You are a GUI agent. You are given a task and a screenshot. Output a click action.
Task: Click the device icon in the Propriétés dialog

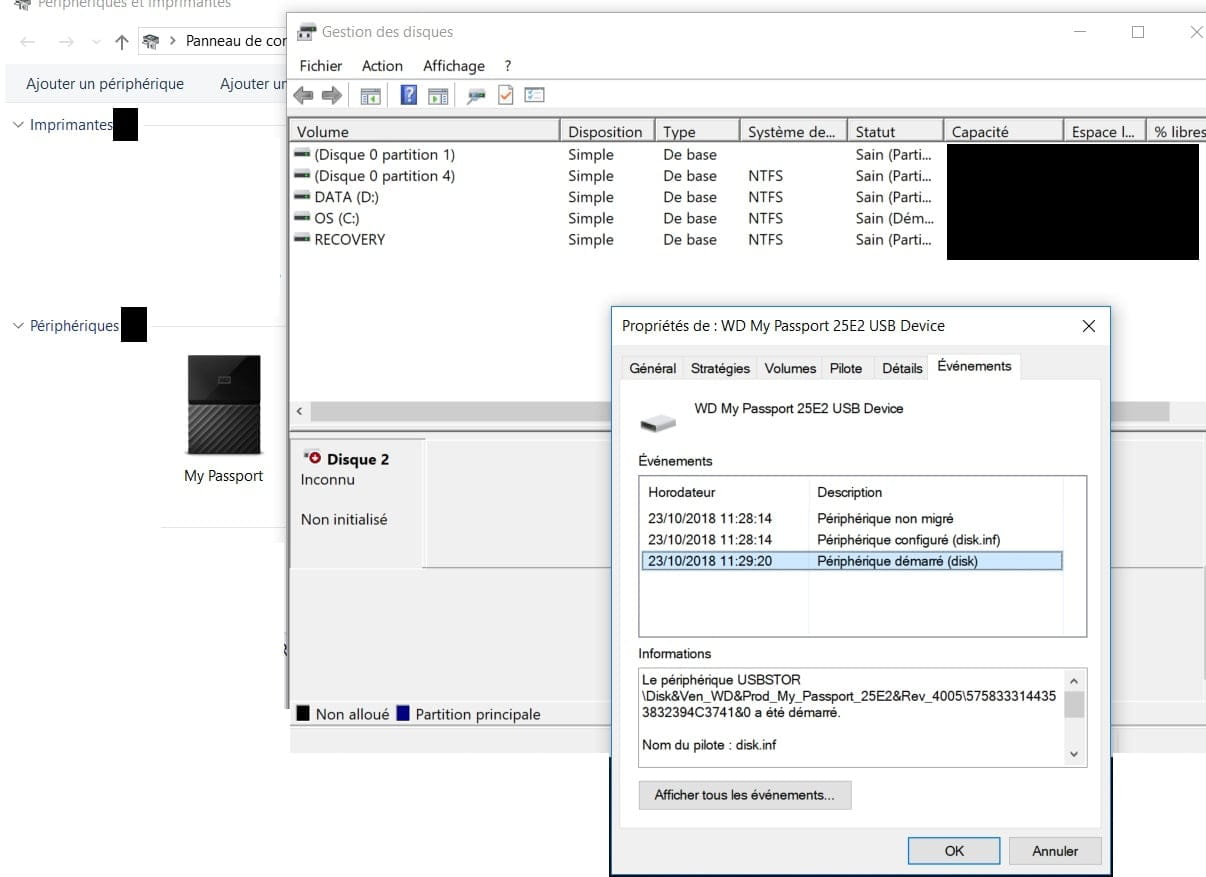[x=658, y=423]
